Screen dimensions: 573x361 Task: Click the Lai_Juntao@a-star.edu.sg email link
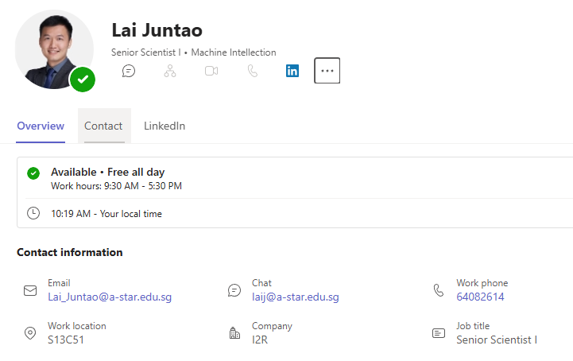110,297
